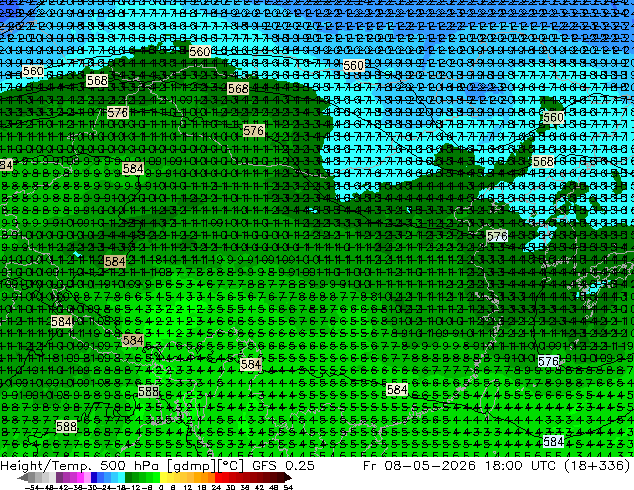
Task: Click the 584 label in bottom right corner
Action: 553,441
